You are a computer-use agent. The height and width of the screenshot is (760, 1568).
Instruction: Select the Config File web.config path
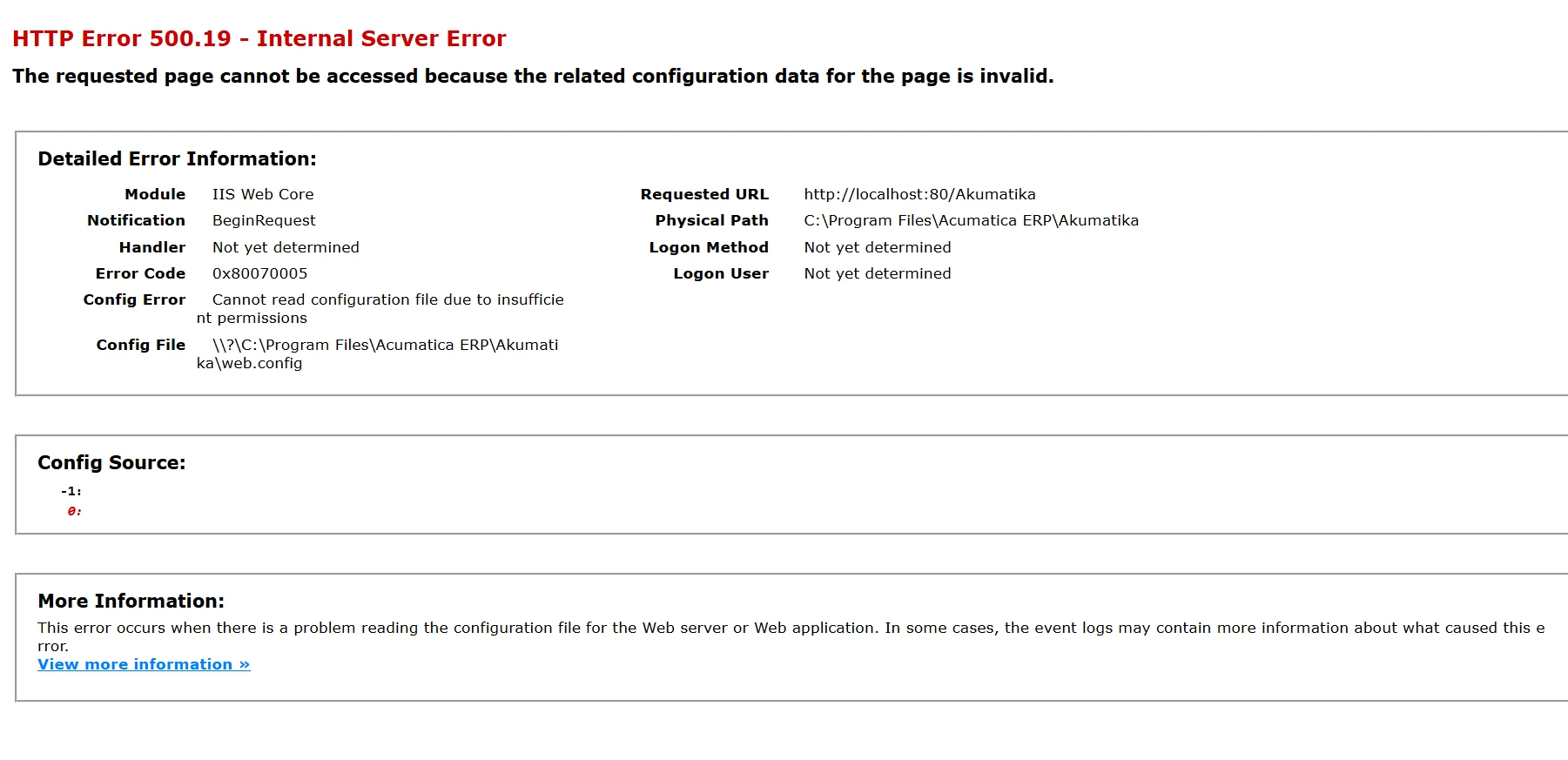378,353
